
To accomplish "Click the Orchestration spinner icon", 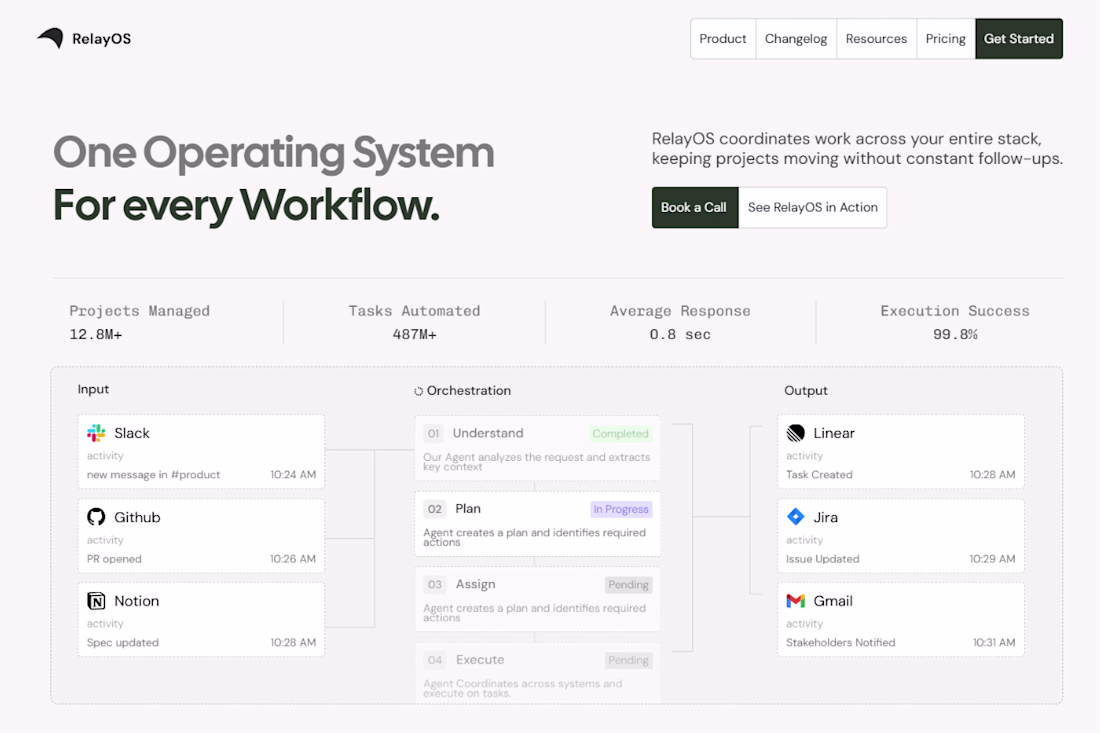I will click(418, 391).
